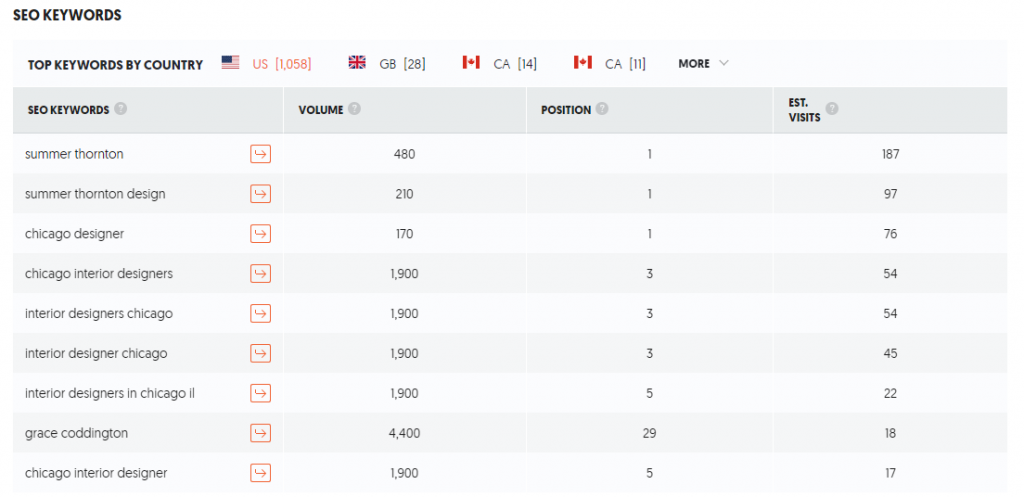
Task: Click help icon next to Est. Visits header
Action: click(x=832, y=109)
